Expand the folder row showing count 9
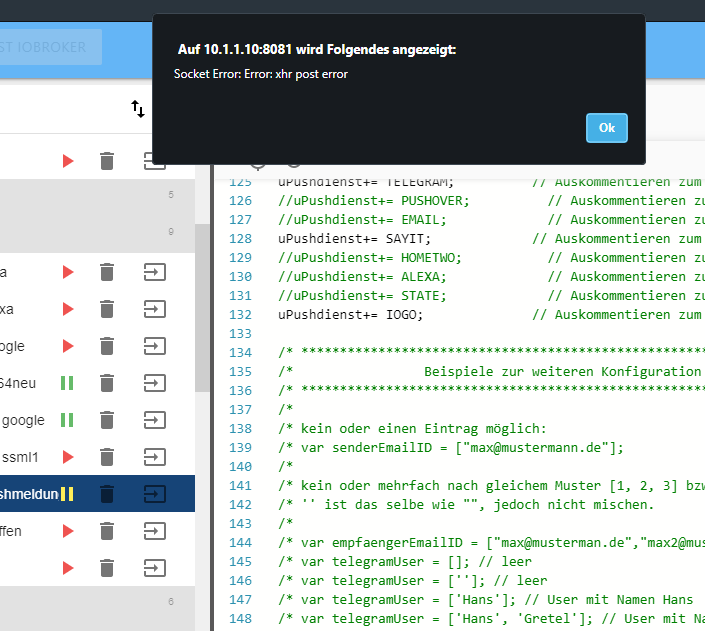This screenshot has height=631, width=705. [90, 233]
